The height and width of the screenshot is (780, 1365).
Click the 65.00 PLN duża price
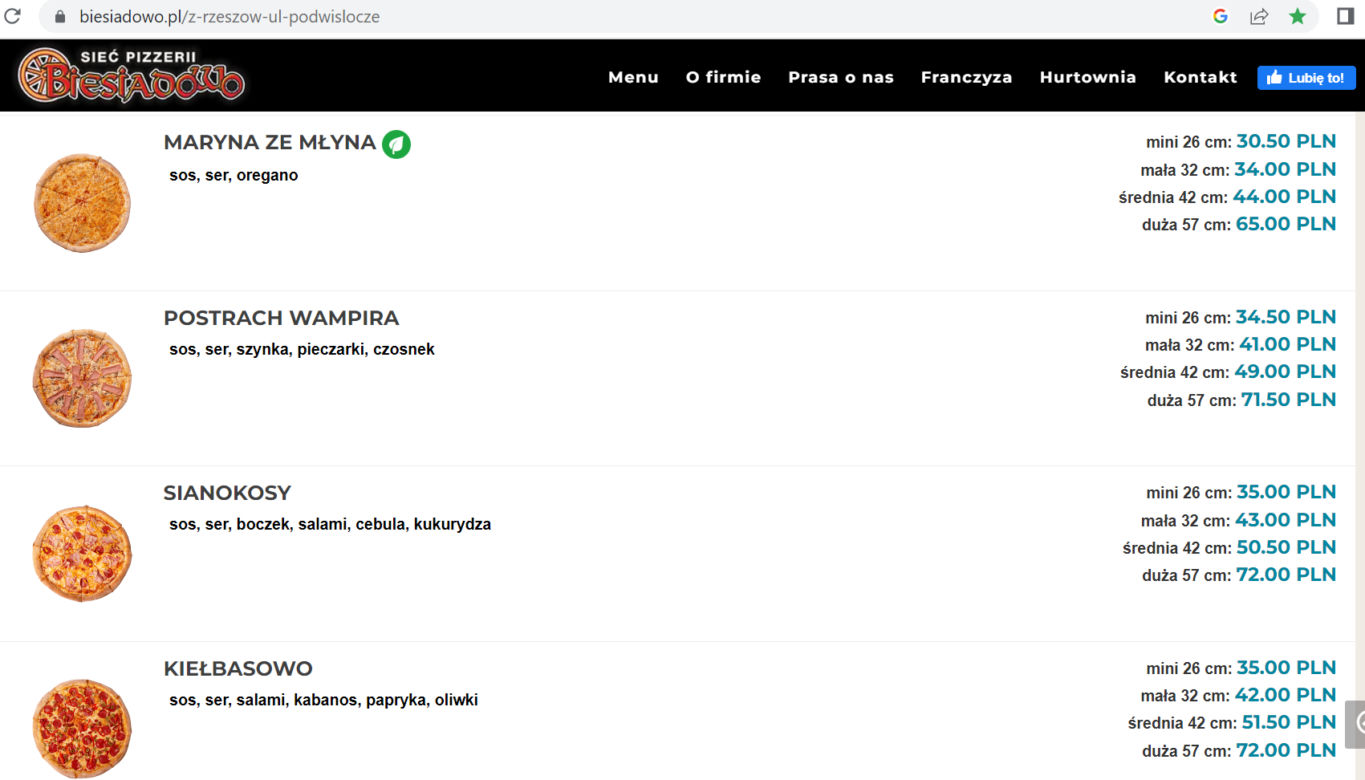coord(1286,224)
